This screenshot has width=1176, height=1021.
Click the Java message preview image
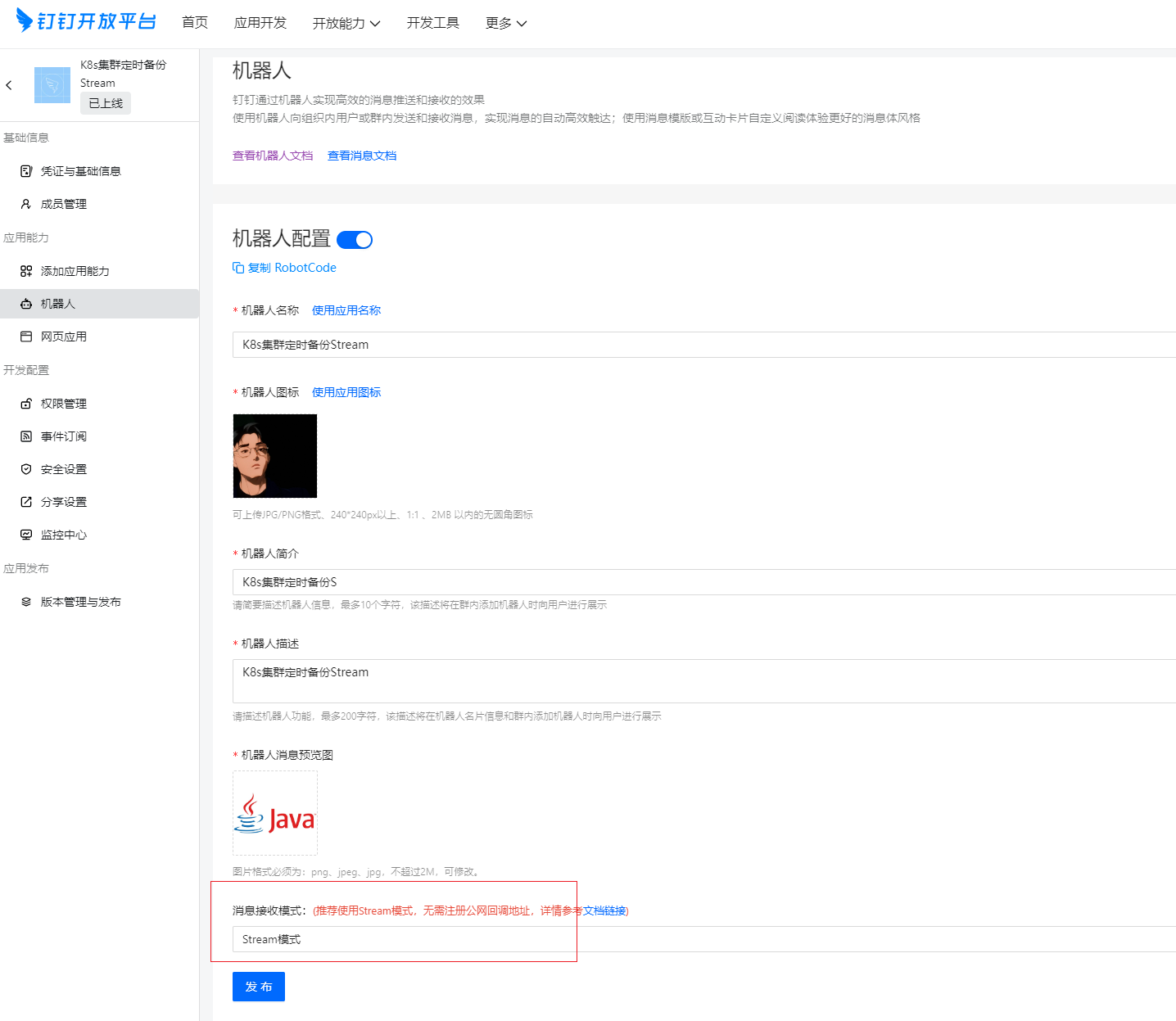275,813
